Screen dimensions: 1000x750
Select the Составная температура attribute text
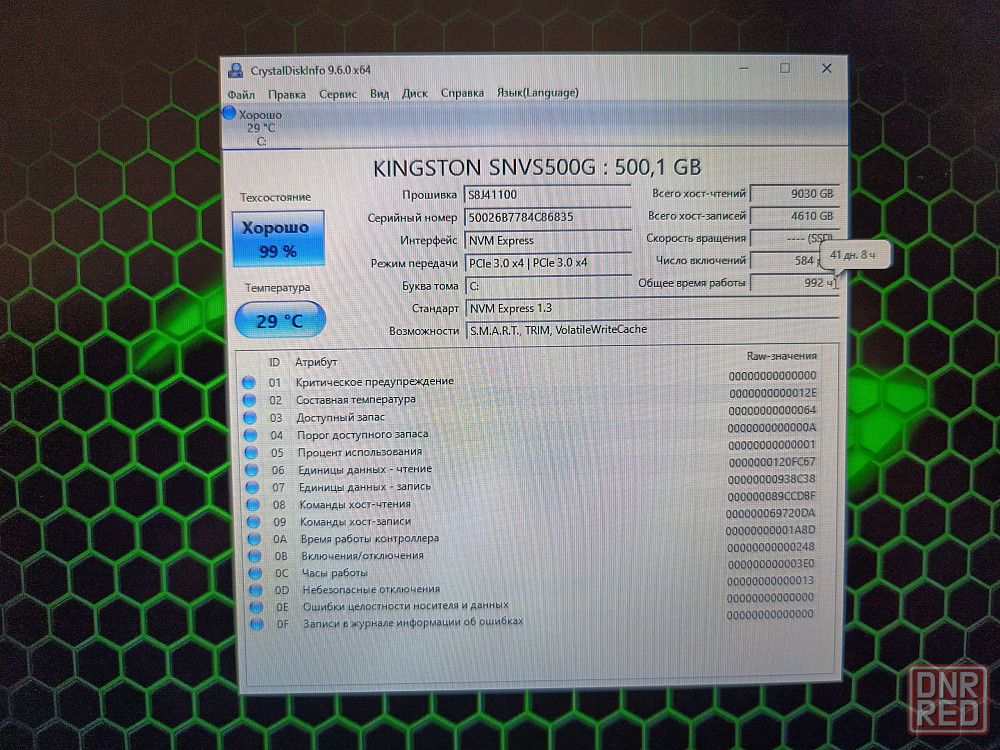(356, 399)
